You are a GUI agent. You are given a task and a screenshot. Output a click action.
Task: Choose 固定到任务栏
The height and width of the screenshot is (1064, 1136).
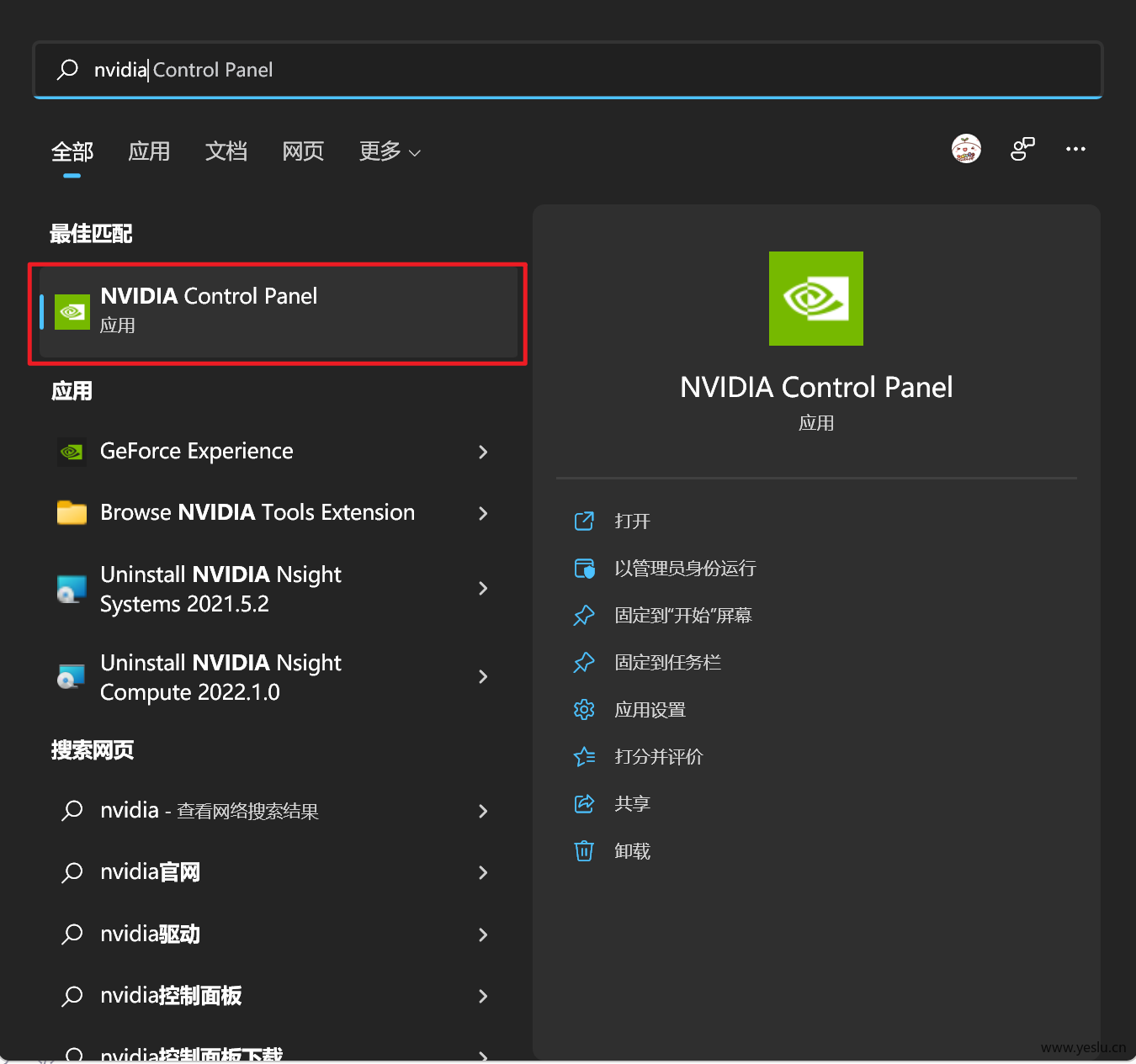667,663
